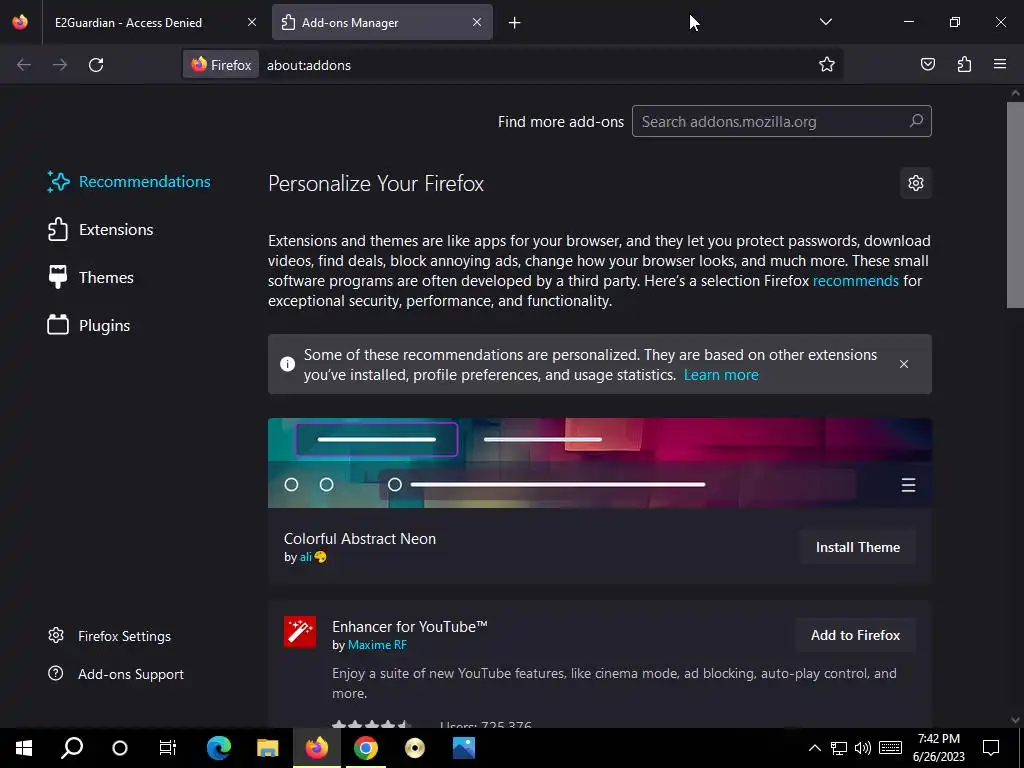Screen dimensions: 1024x768
Task: Open the clock showing 7:42 PM
Action: coord(938,748)
